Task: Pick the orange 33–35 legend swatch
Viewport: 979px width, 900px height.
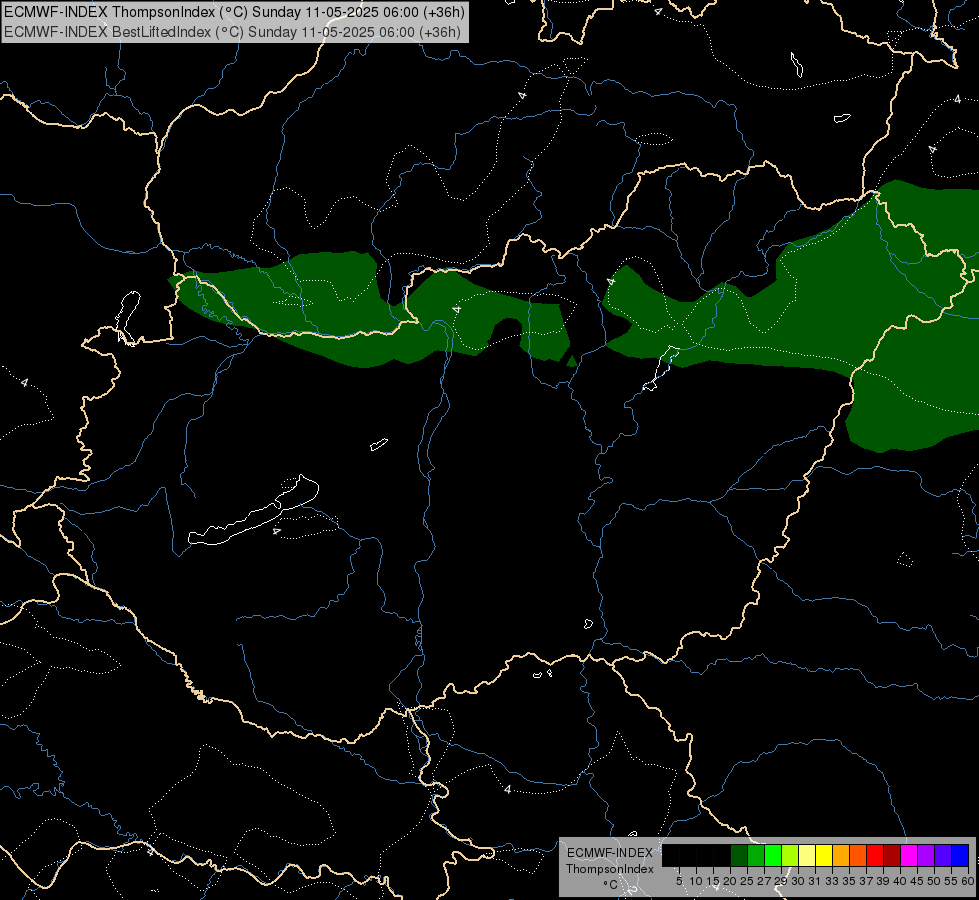Action: click(841, 855)
